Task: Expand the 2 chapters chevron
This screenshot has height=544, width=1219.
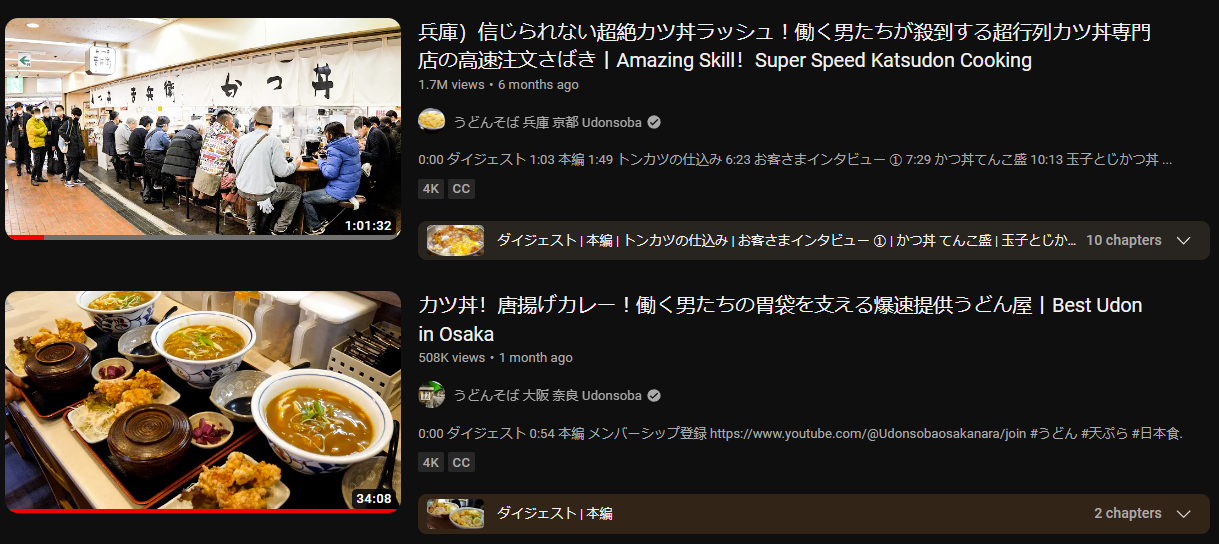Action: coord(1184,514)
